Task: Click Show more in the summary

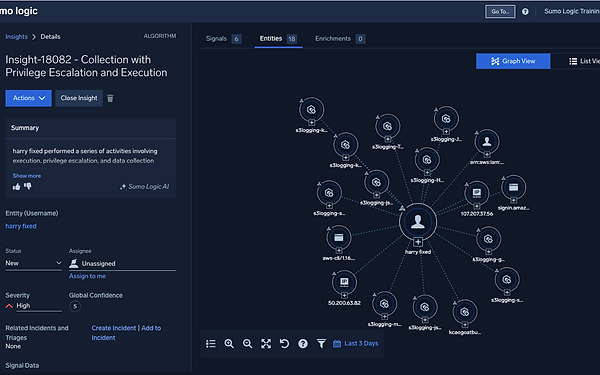Action: point(27,176)
